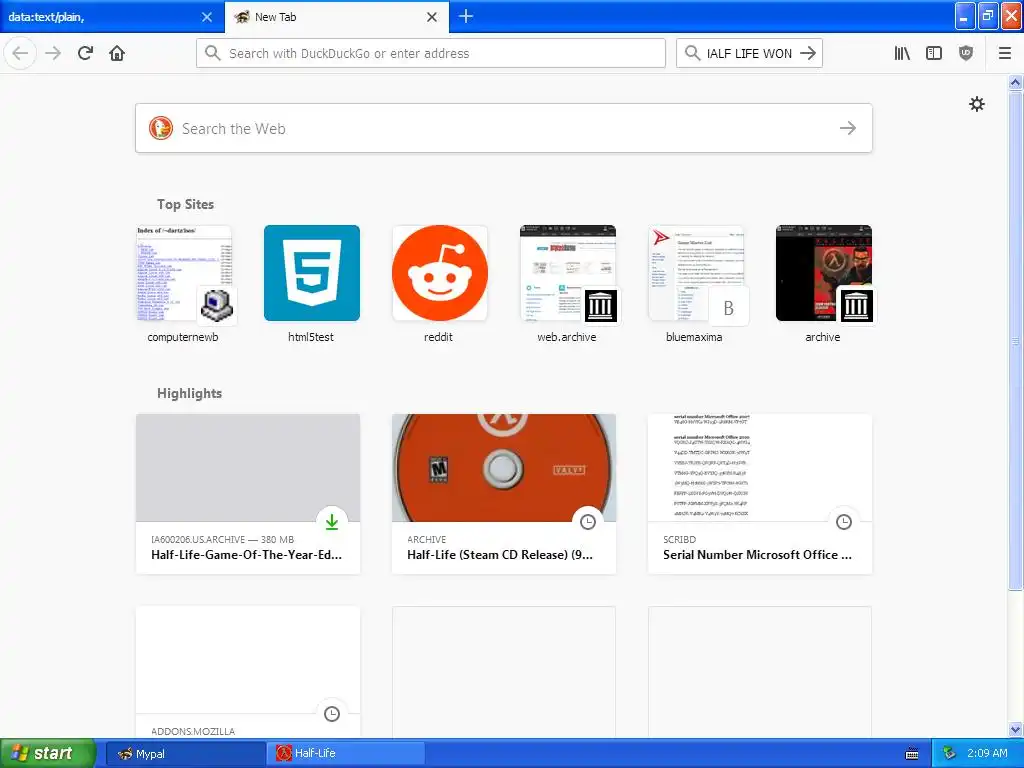The height and width of the screenshot is (768, 1024).
Task: Click green download icon on Half-Life-Game card
Action: (332, 521)
